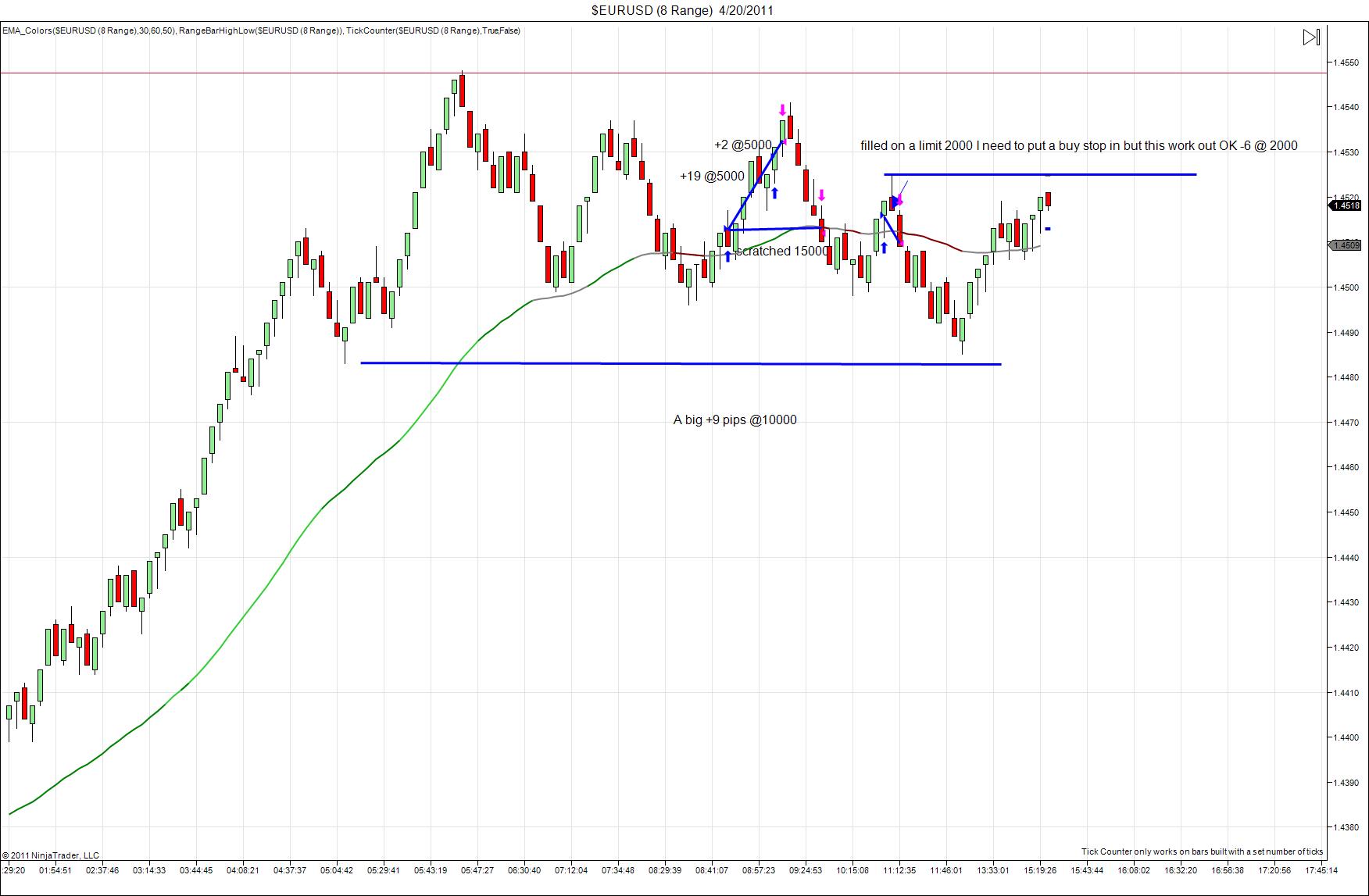Click the 10:15:08 time axis label
Viewport: 1369px width, 896px height.
point(852,870)
